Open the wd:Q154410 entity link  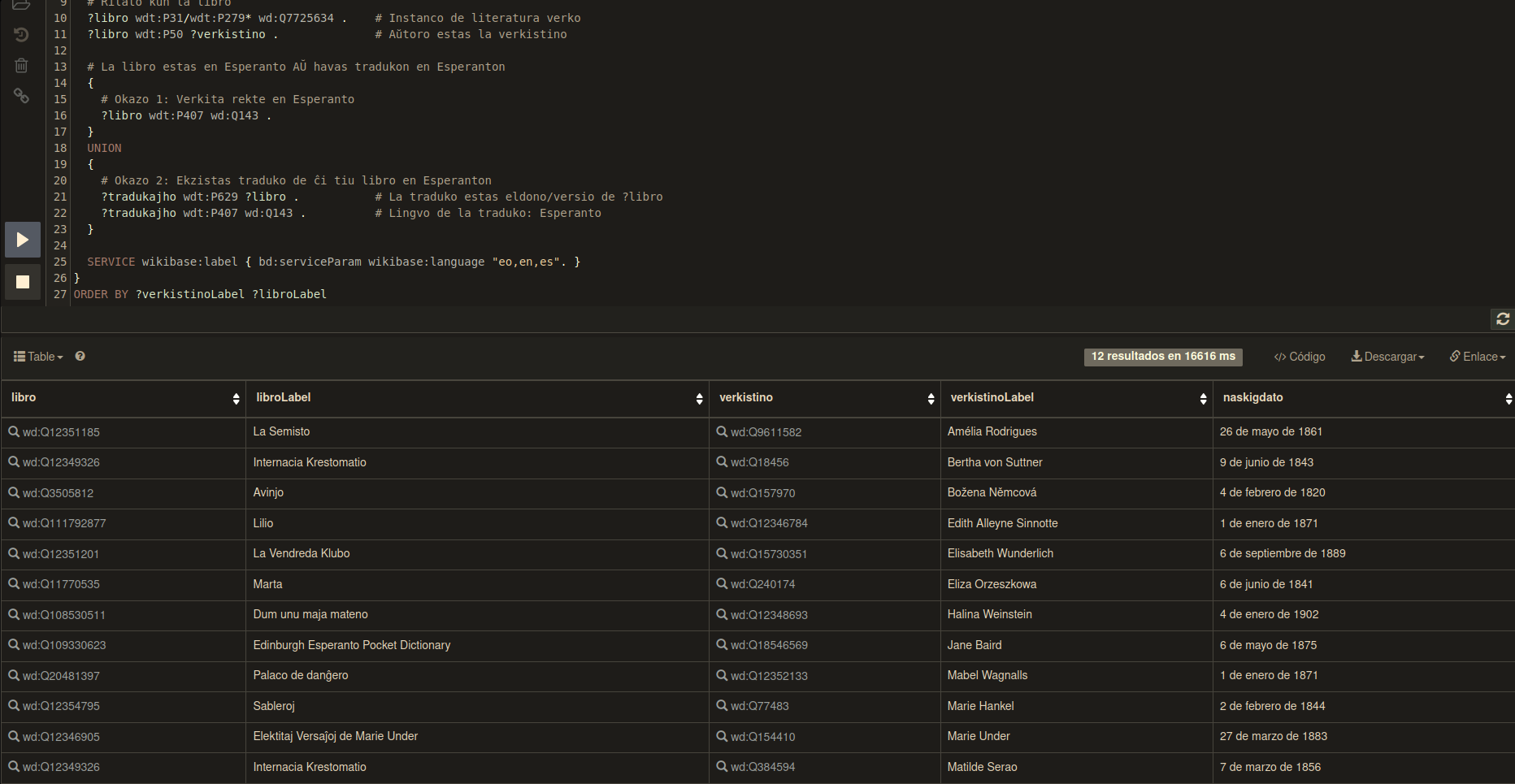tap(763, 737)
